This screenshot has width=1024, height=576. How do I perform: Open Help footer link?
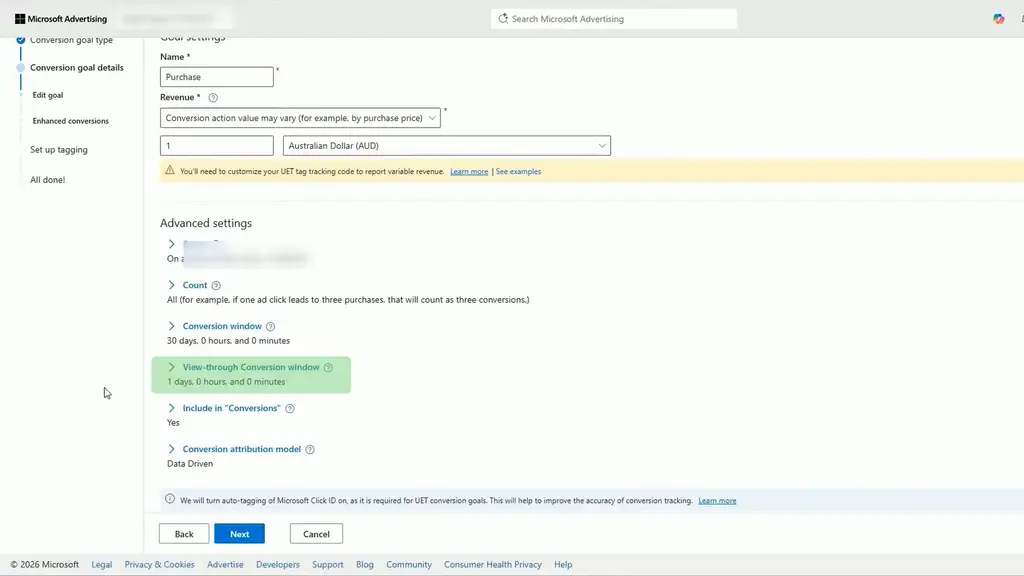(563, 565)
